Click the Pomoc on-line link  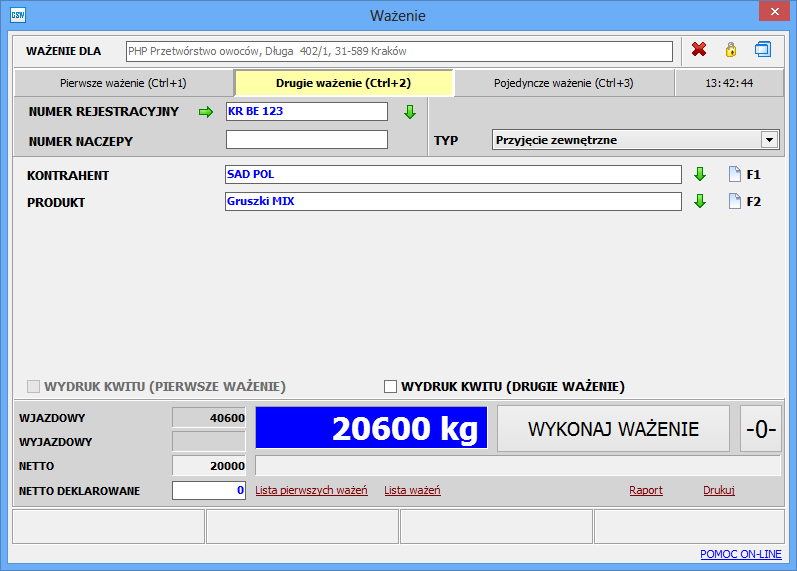741,554
